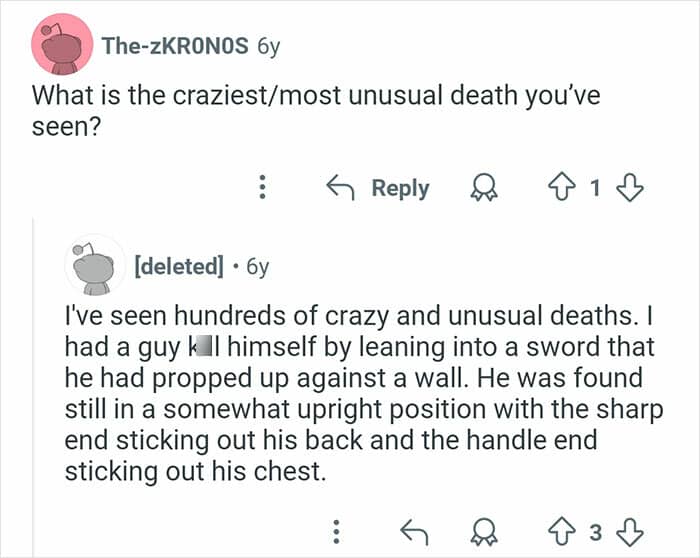Click the deleted comment's 6y timestamp
700x558 pixels.
[257, 266]
